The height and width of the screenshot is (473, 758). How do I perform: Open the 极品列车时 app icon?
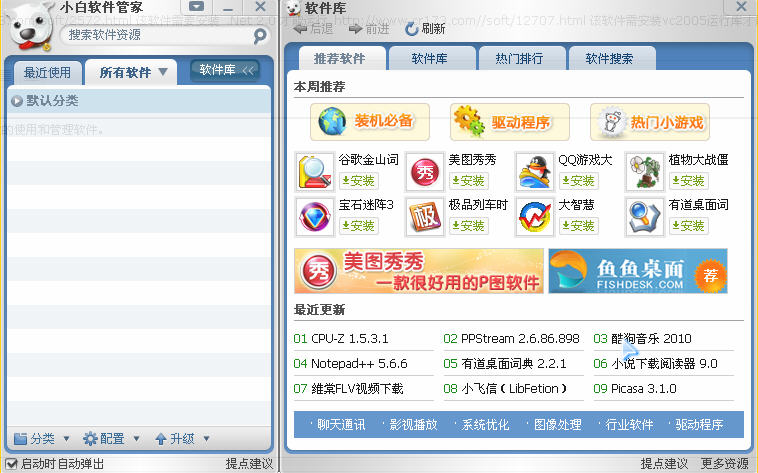pos(425,217)
